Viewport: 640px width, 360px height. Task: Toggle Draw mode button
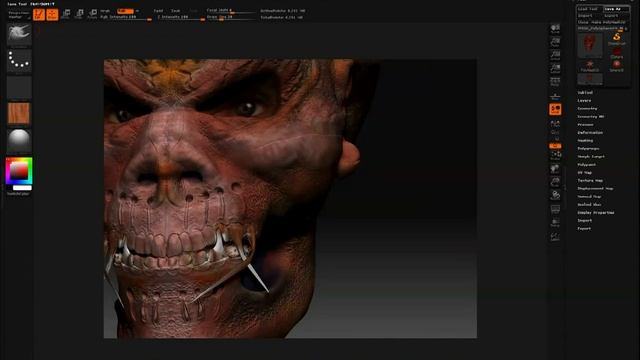[52, 15]
